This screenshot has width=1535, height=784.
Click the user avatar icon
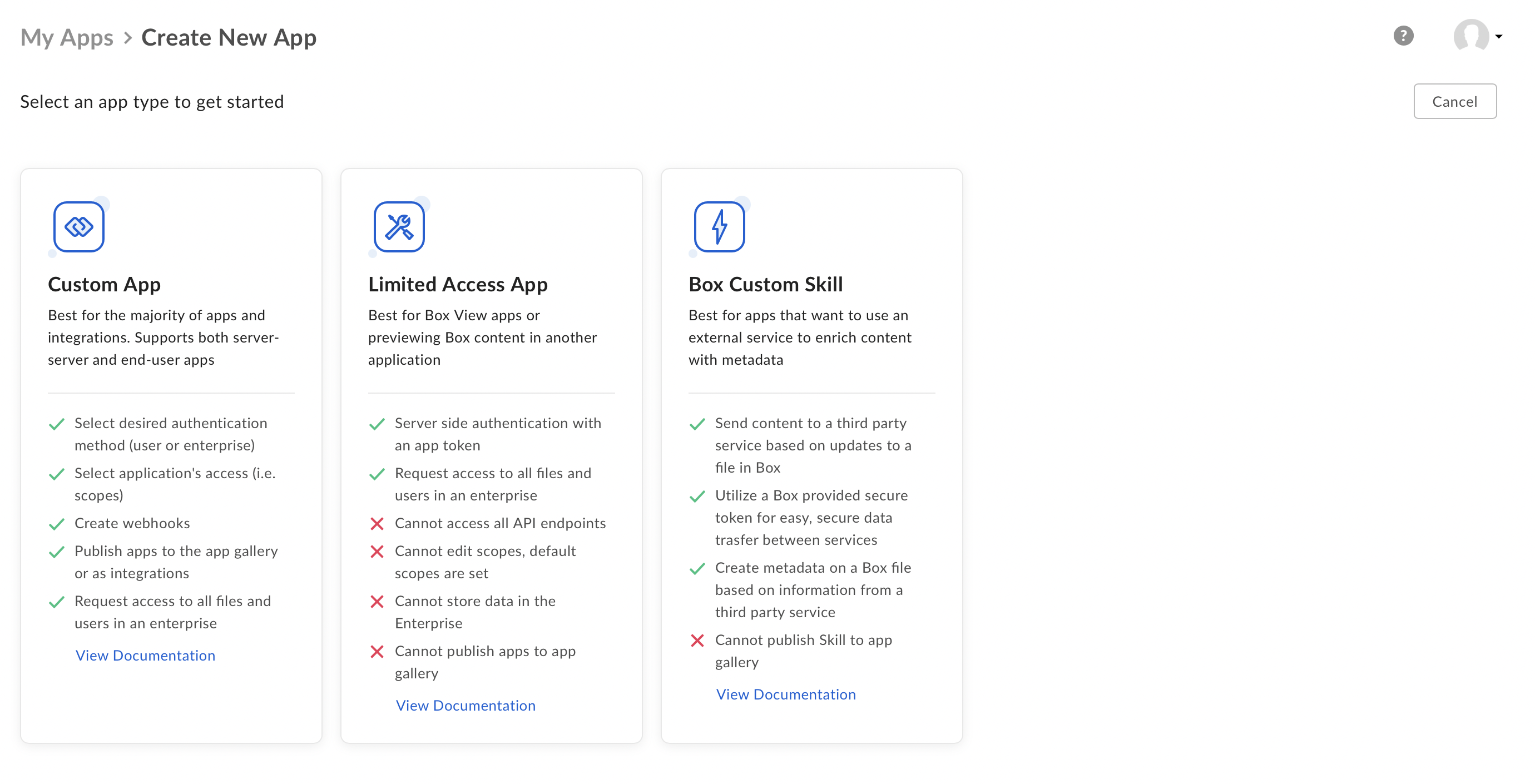1470,36
